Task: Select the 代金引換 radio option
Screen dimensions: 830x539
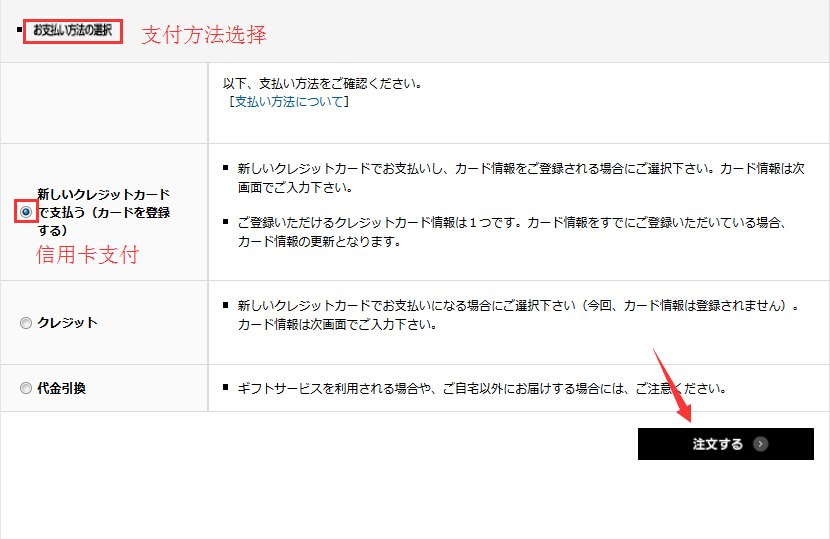Action: (26, 388)
